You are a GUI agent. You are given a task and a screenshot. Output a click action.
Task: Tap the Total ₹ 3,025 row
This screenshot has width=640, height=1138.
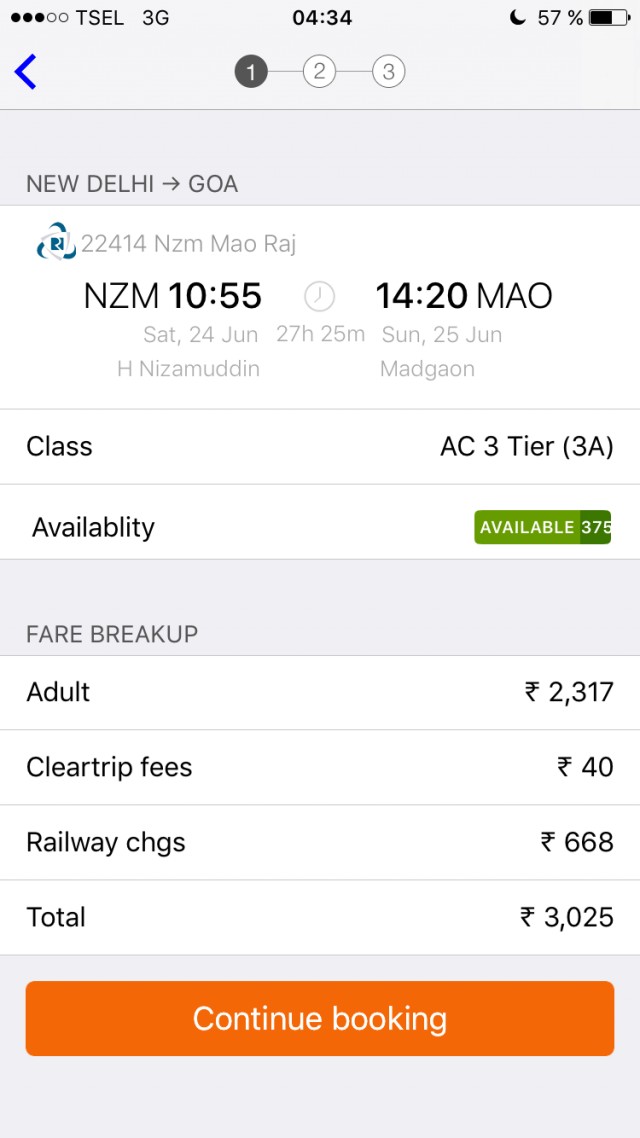click(320, 917)
